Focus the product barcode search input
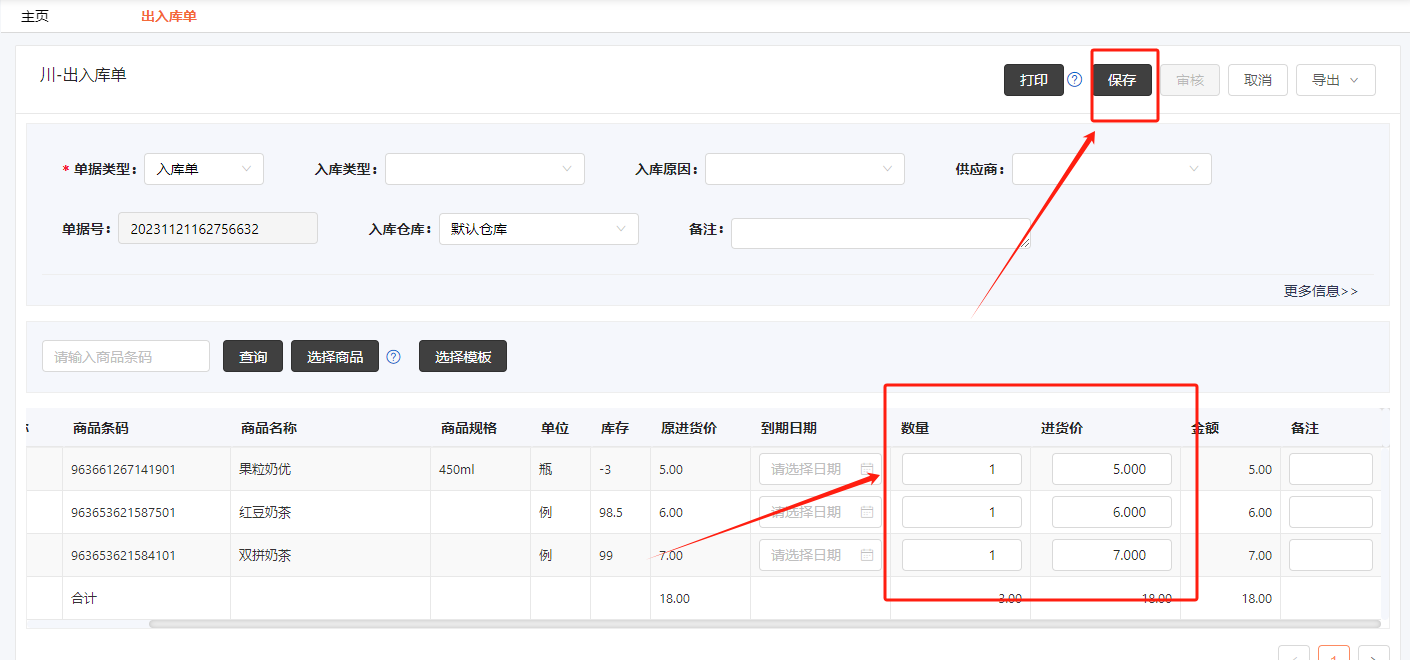 126,357
